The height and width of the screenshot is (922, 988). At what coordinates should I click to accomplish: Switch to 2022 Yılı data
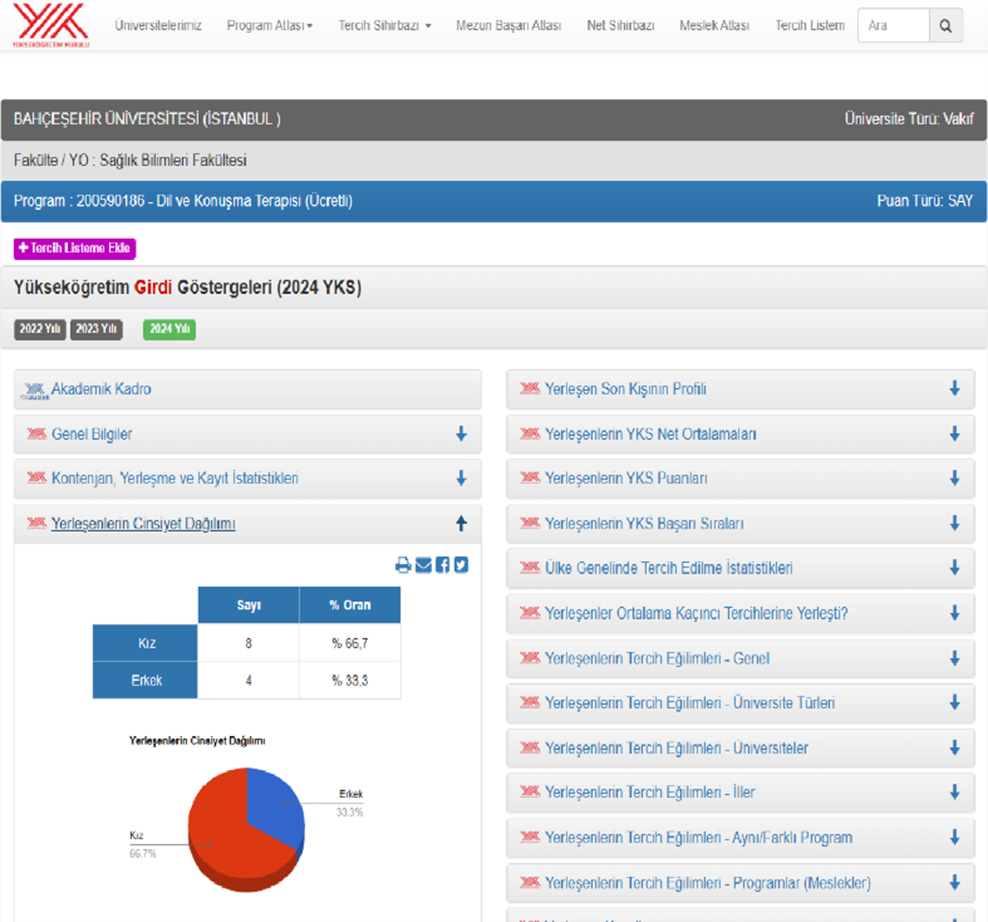(40, 329)
